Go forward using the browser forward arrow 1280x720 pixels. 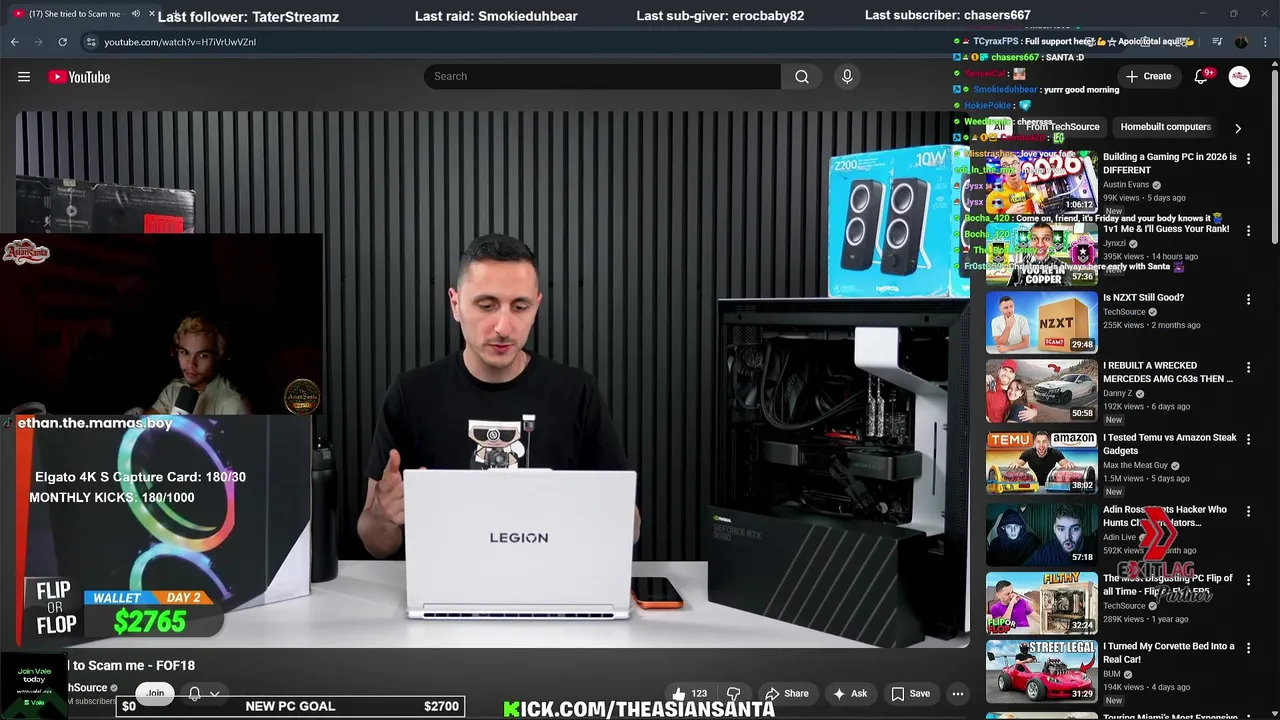[x=38, y=42]
